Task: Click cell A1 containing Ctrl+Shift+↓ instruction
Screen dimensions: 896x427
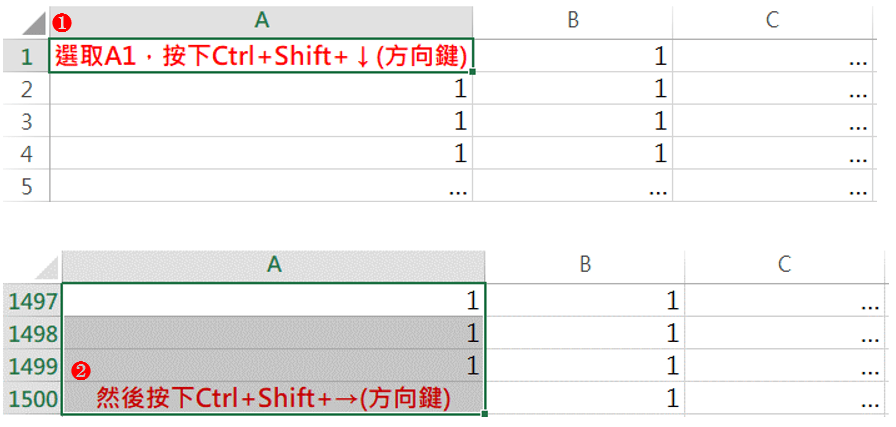Action: [x=261, y=55]
